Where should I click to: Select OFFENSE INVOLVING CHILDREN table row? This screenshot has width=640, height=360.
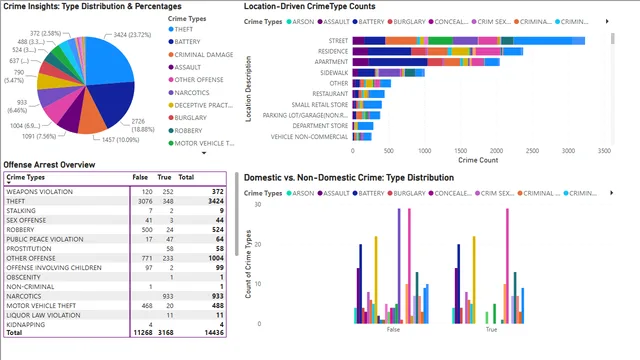115,267
